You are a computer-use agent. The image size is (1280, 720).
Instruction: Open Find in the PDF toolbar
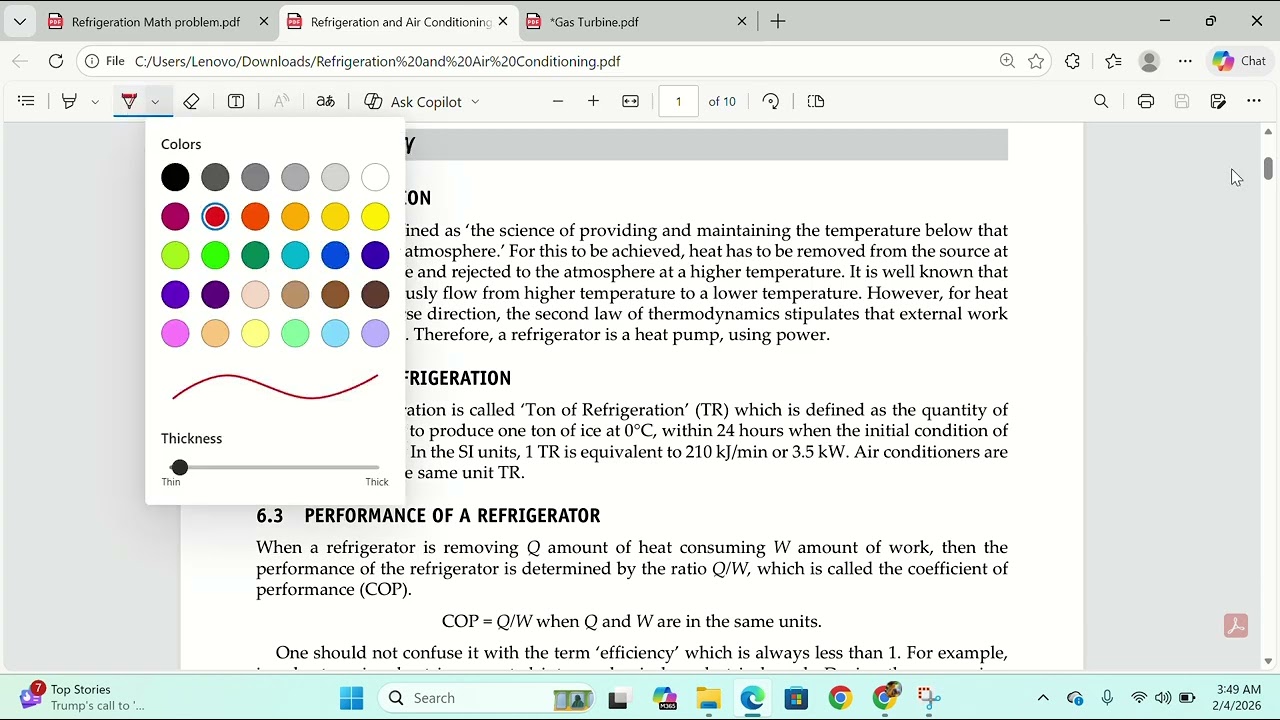pos(1101,101)
